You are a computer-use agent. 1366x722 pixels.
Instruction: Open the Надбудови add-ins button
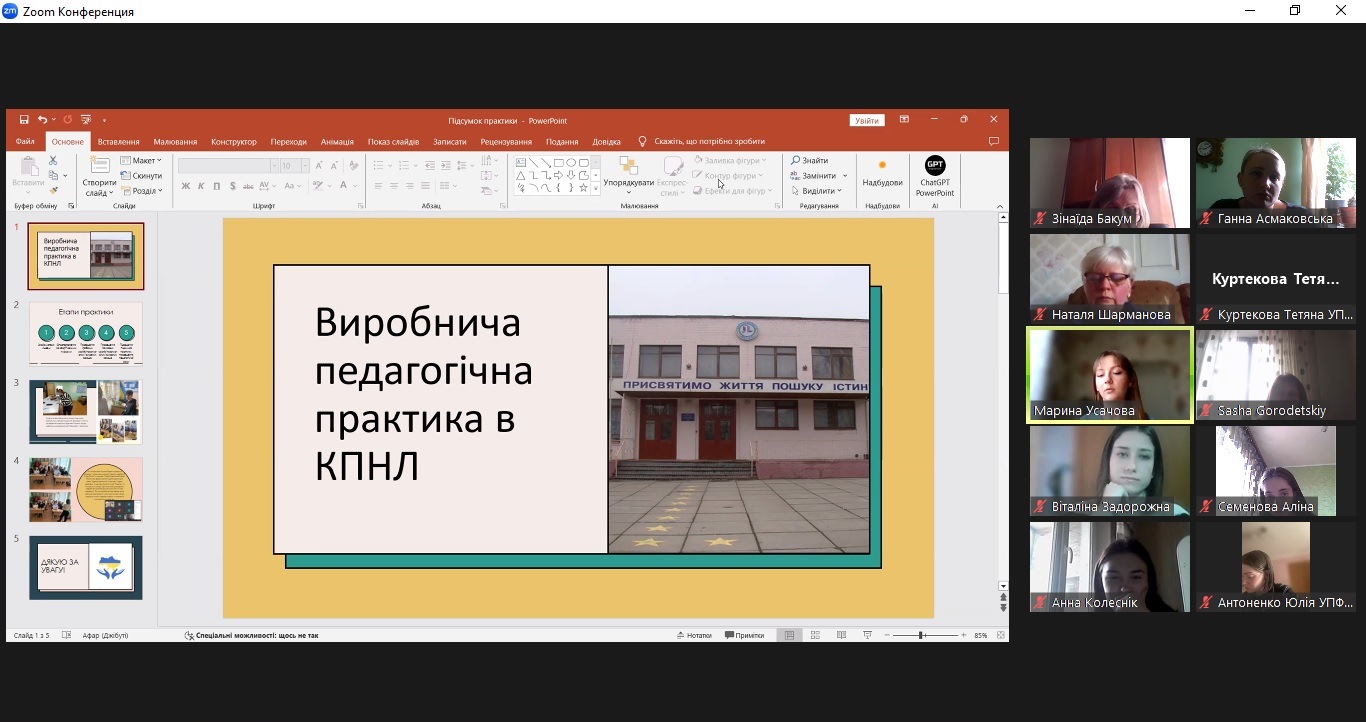point(882,172)
